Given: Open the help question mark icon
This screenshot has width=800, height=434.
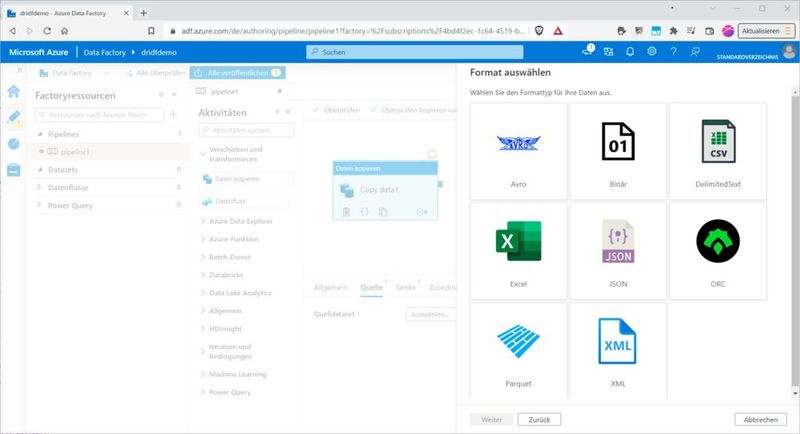Looking at the screenshot, I should 673,52.
